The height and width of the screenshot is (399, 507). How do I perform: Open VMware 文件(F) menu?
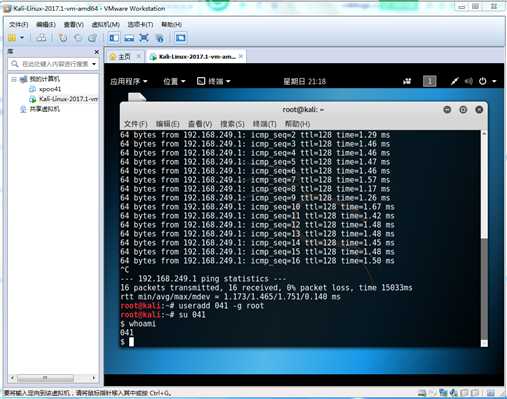18,24
